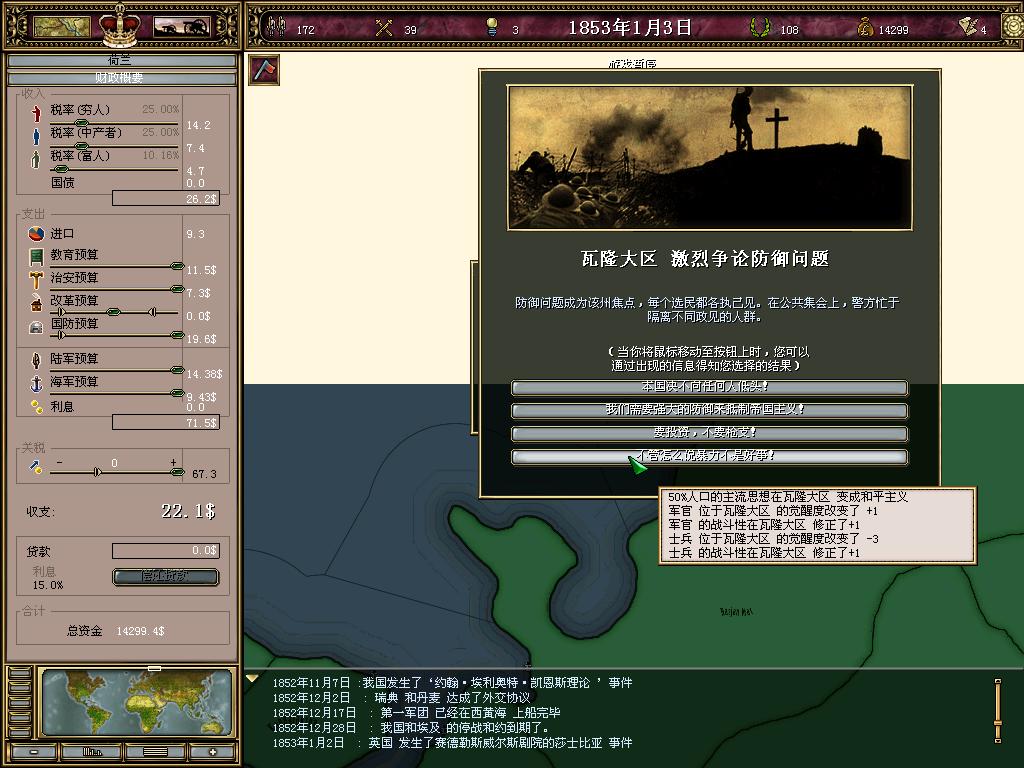1024x768 pixels.
Task: Click the globe icon next to 进口
Action: click(x=36, y=233)
